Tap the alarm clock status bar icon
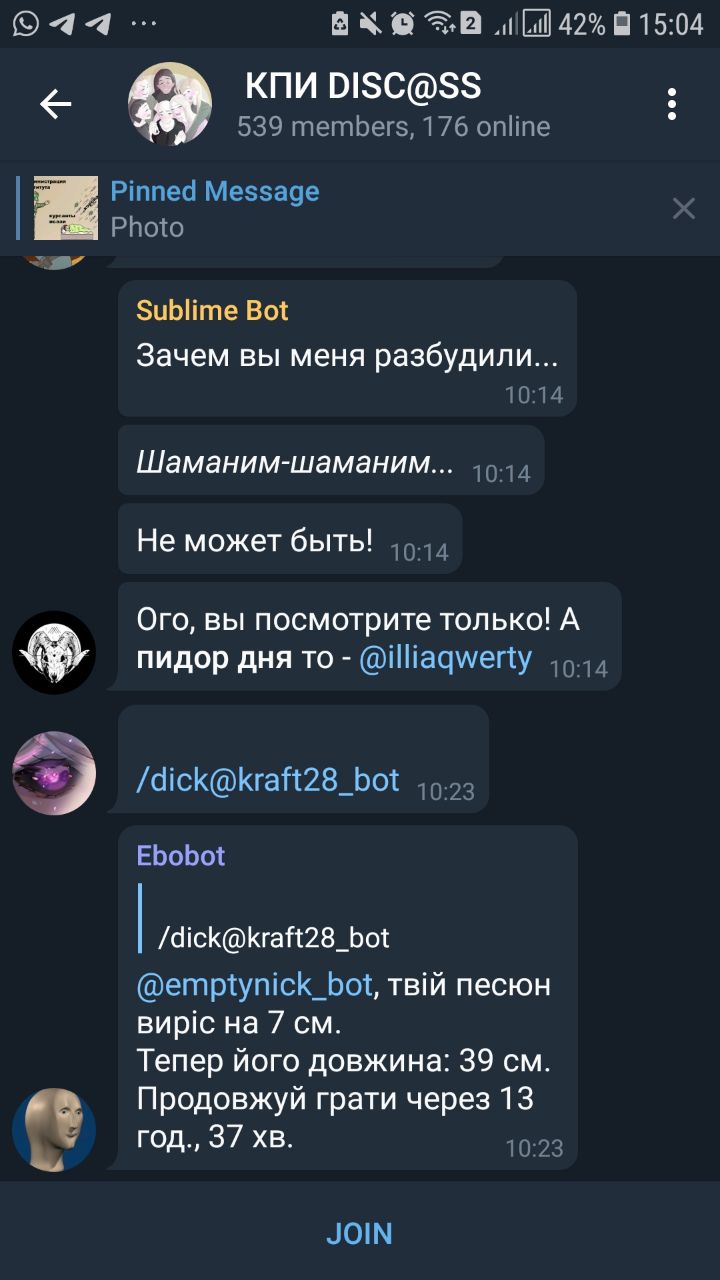 [x=403, y=22]
